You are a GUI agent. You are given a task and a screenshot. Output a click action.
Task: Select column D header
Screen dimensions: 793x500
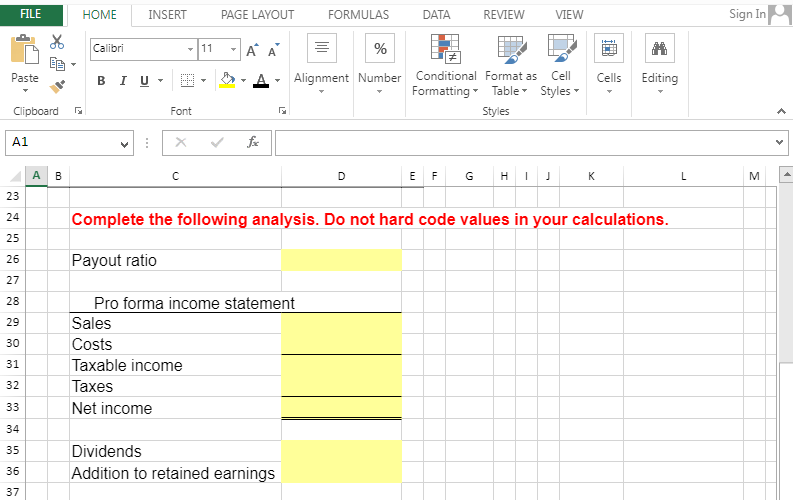tap(341, 176)
